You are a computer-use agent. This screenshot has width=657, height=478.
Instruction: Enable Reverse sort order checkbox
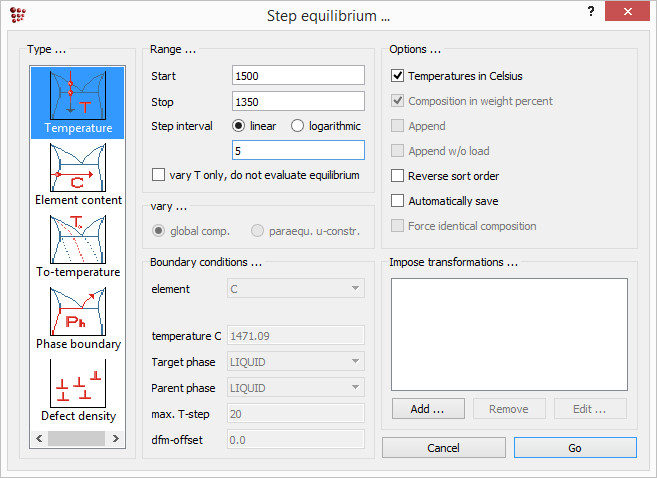tap(398, 176)
